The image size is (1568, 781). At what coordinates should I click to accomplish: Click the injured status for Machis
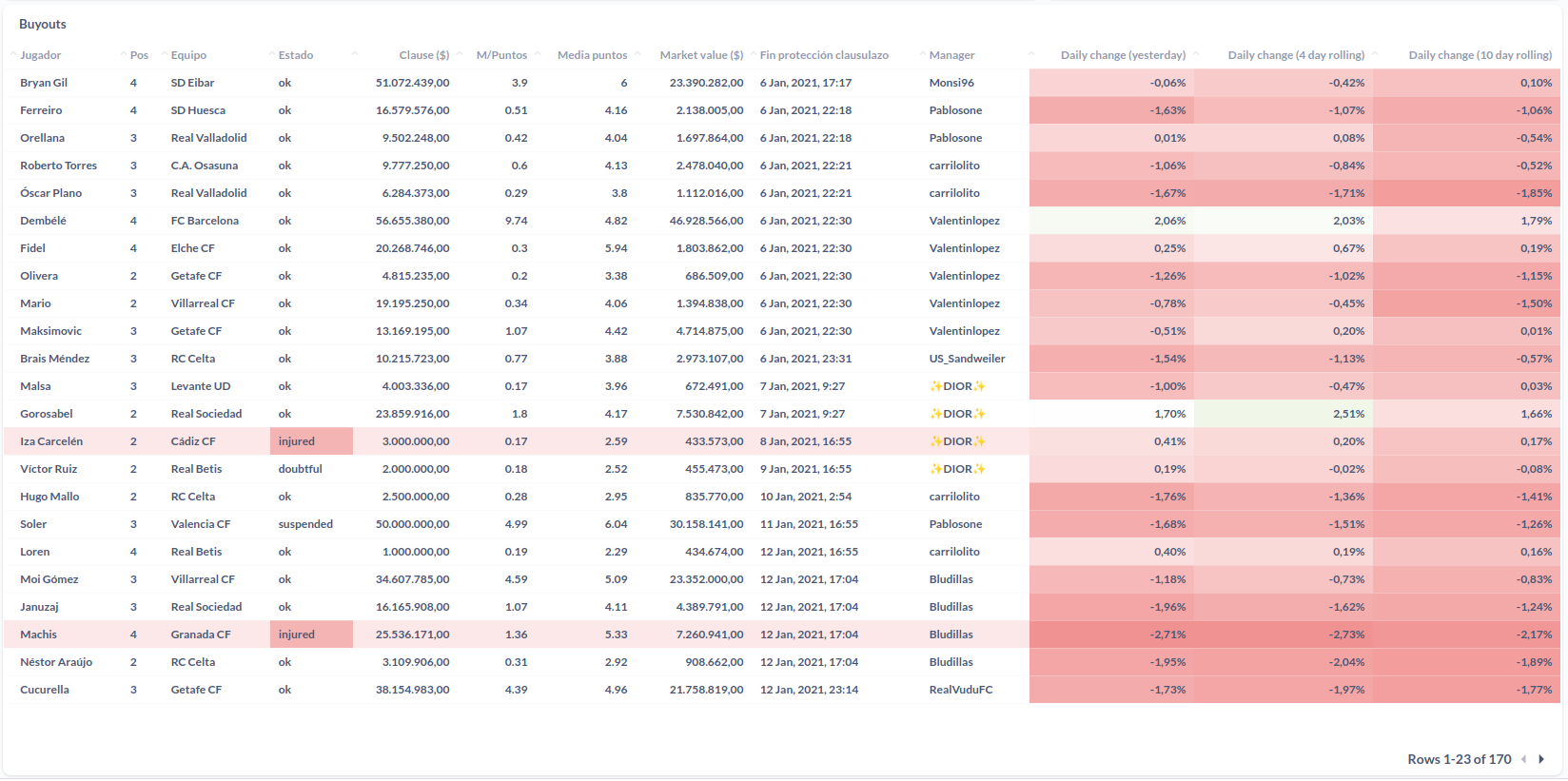pyautogui.click(x=311, y=635)
